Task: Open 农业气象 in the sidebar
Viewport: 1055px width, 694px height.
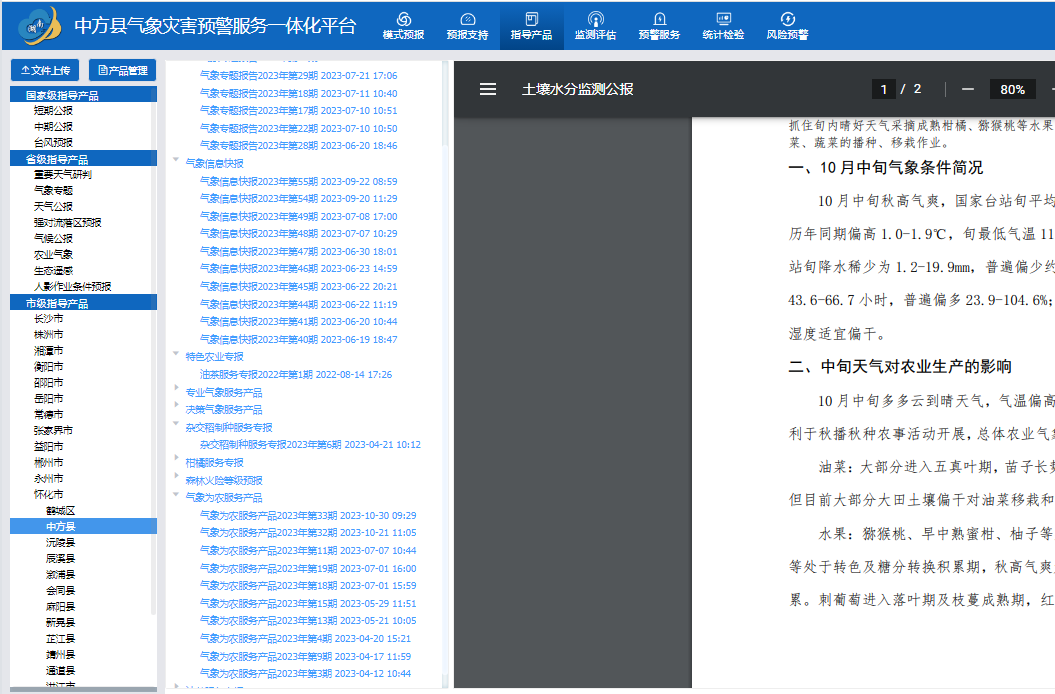Action: click(53, 254)
